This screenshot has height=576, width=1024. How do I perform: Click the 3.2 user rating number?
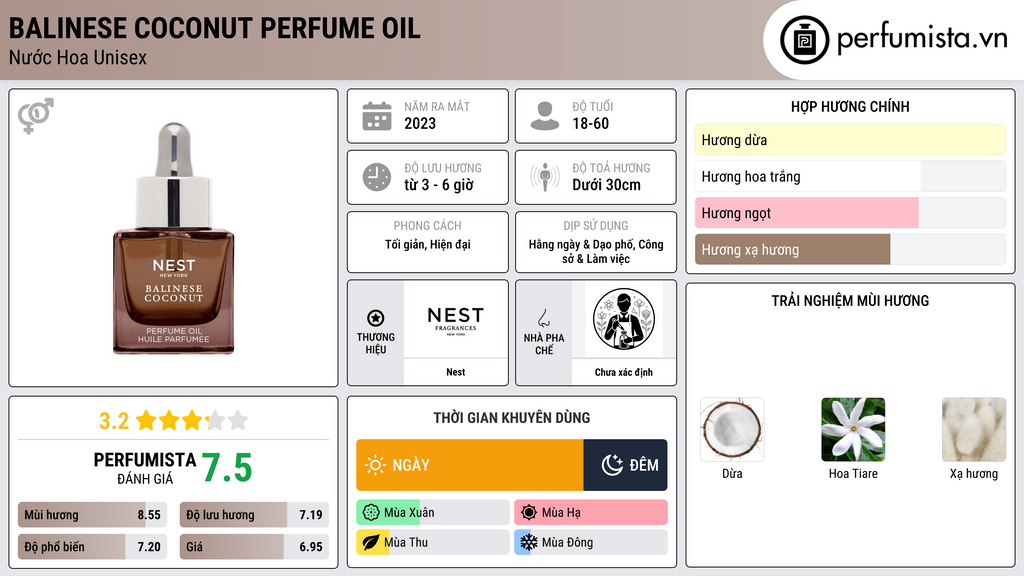coord(114,421)
